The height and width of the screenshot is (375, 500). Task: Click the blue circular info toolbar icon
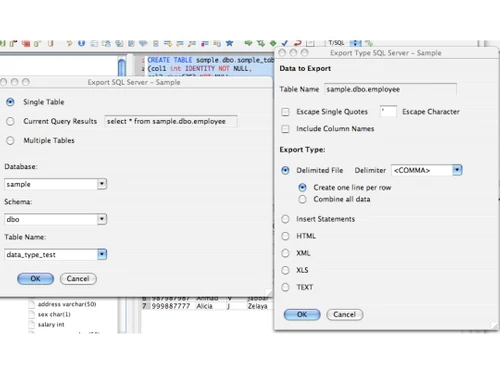81,43
